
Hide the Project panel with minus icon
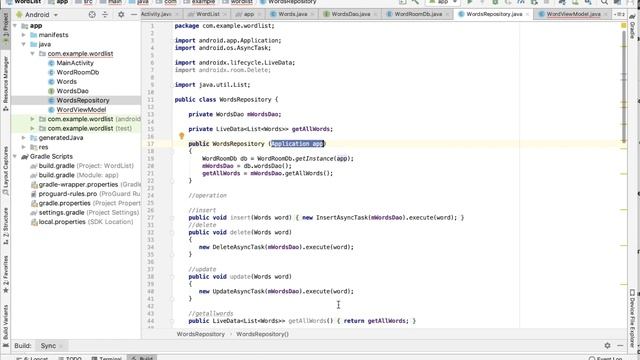point(133,15)
